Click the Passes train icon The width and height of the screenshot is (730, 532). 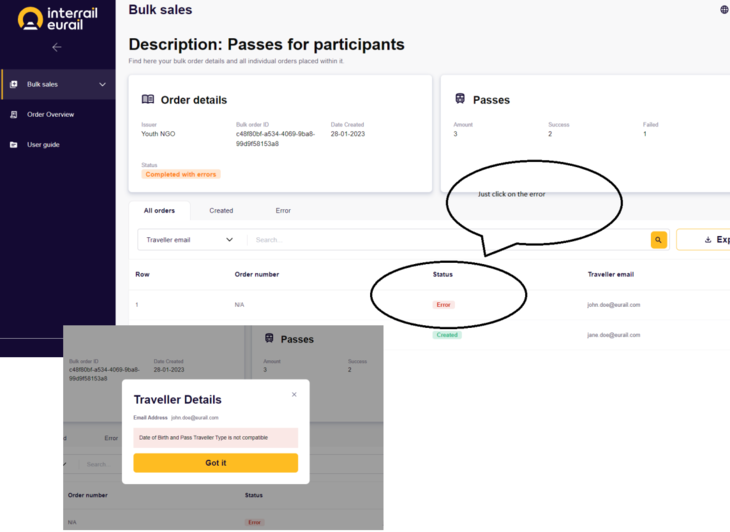point(460,99)
